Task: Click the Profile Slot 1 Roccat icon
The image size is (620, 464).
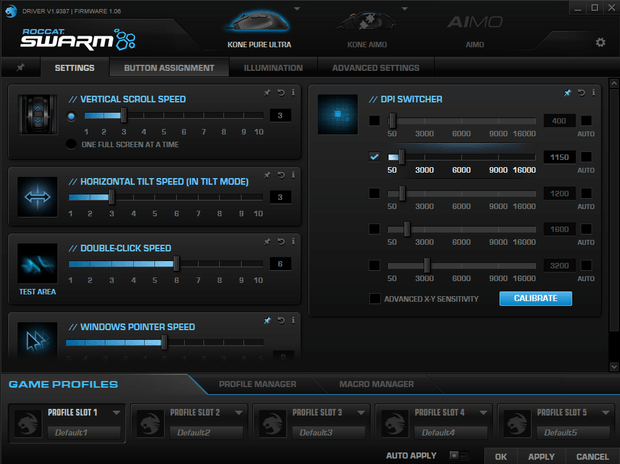Action: [x=28, y=423]
